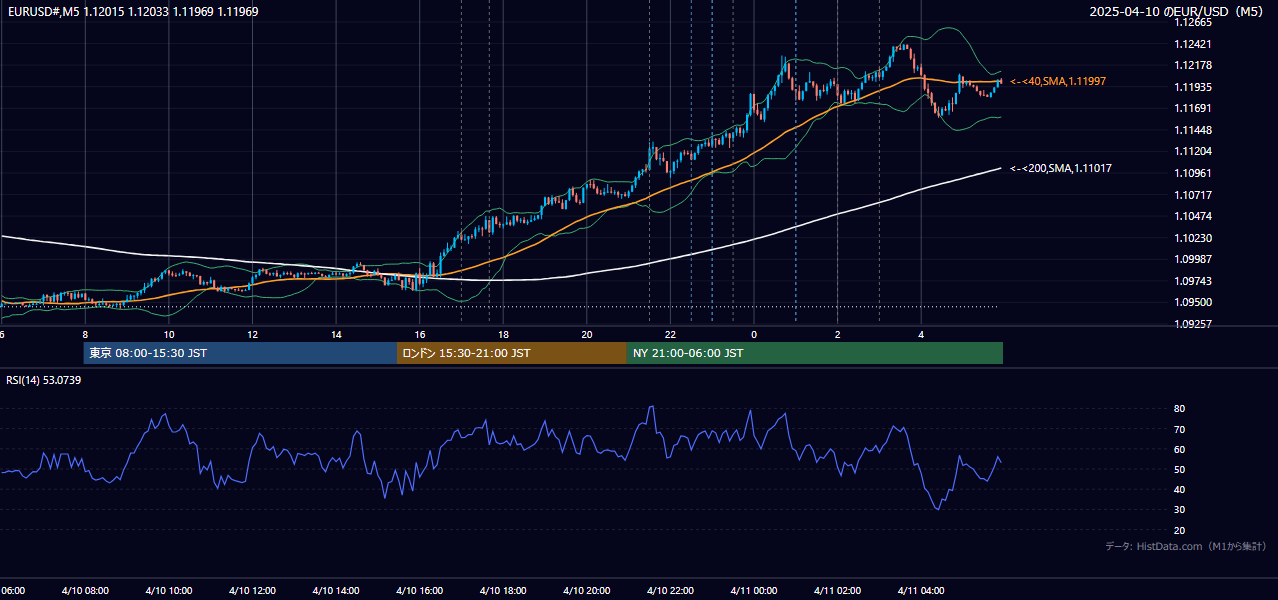Click price axis value 1.11204
Image resolution: width=1278 pixels, height=600 pixels.
coord(1192,151)
